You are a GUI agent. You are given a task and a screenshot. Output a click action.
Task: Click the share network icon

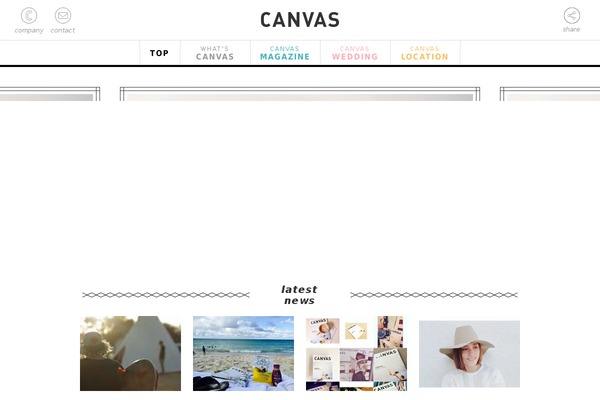(572, 16)
